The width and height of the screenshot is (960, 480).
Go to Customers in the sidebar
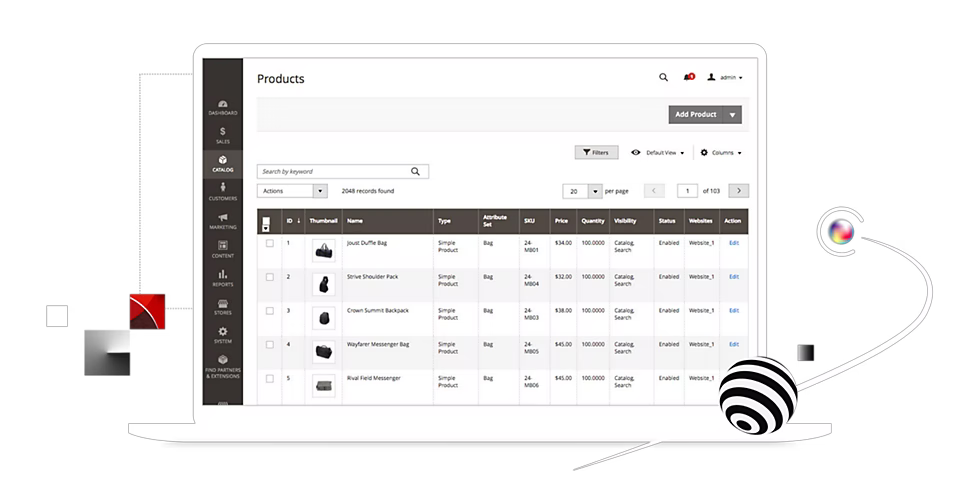(222, 191)
